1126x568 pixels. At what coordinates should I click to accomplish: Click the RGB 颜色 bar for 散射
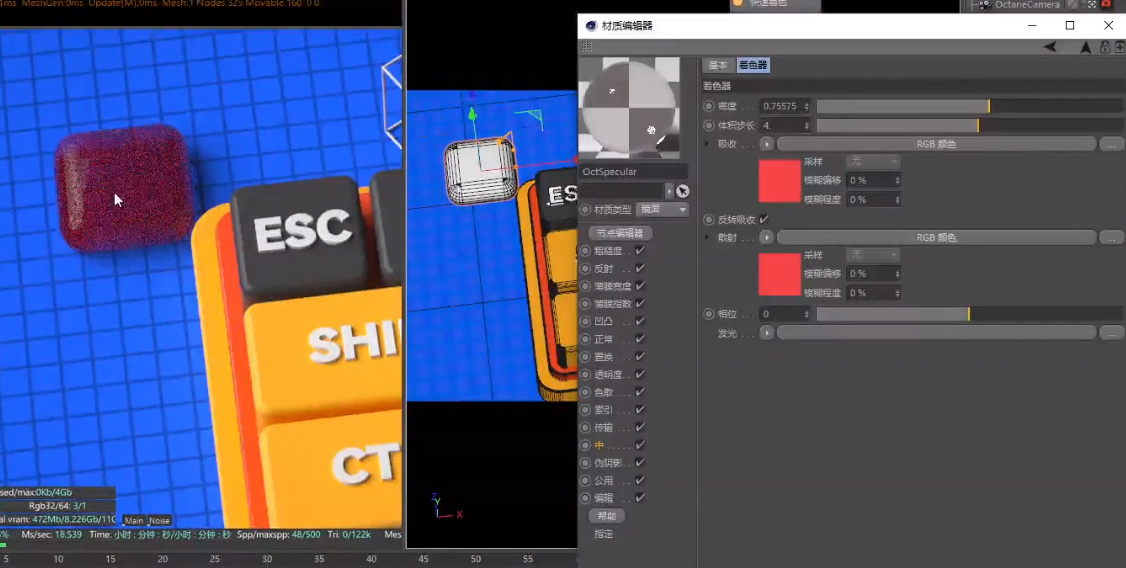(936, 238)
